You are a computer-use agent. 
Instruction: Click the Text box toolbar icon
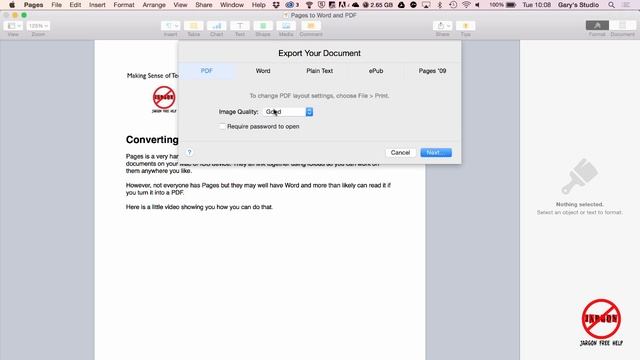point(240,26)
